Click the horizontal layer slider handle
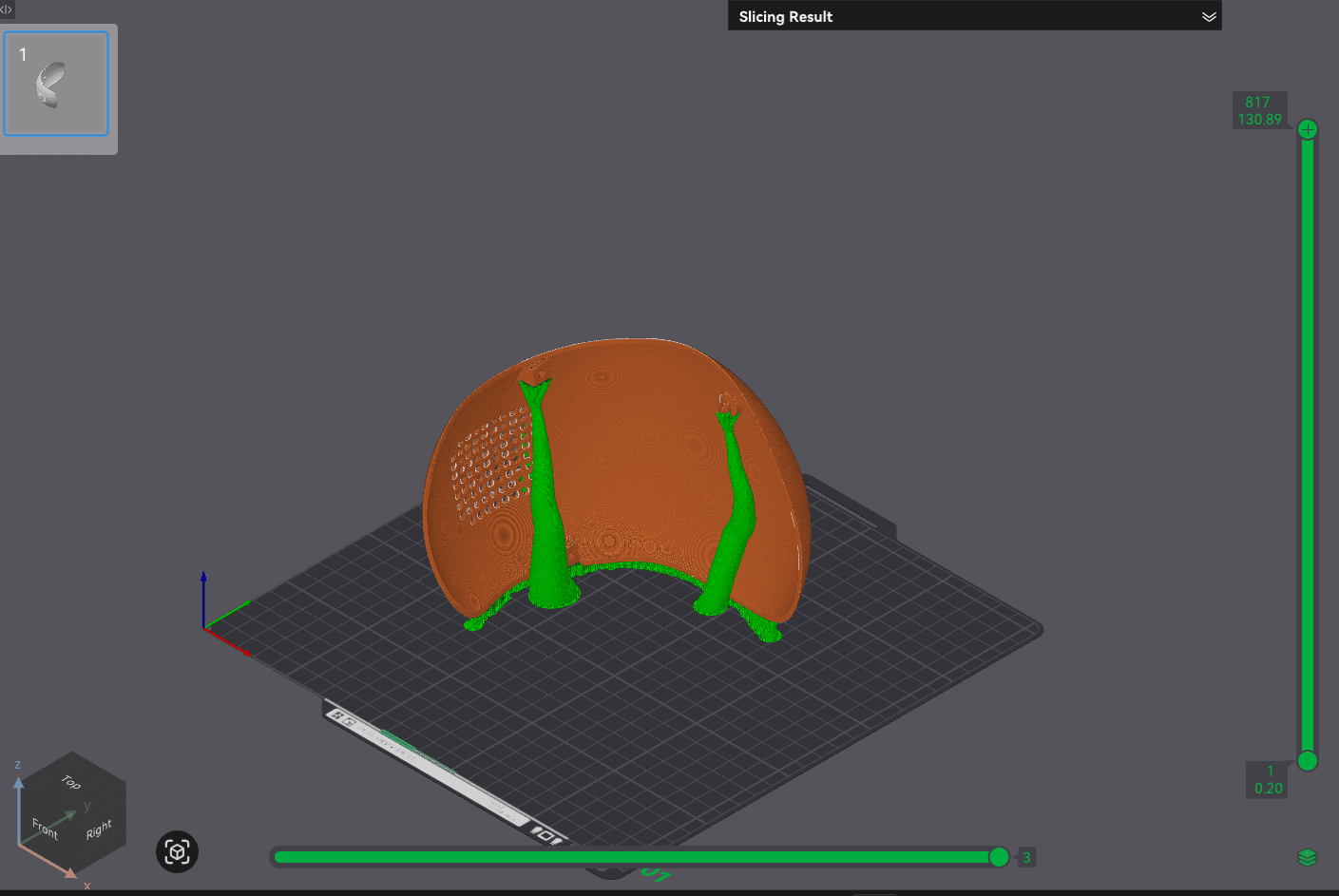The height and width of the screenshot is (896, 1339). click(999, 856)
